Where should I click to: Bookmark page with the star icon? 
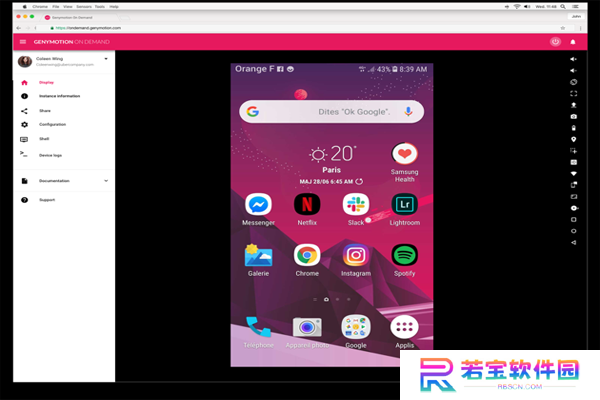coord(562,28)
